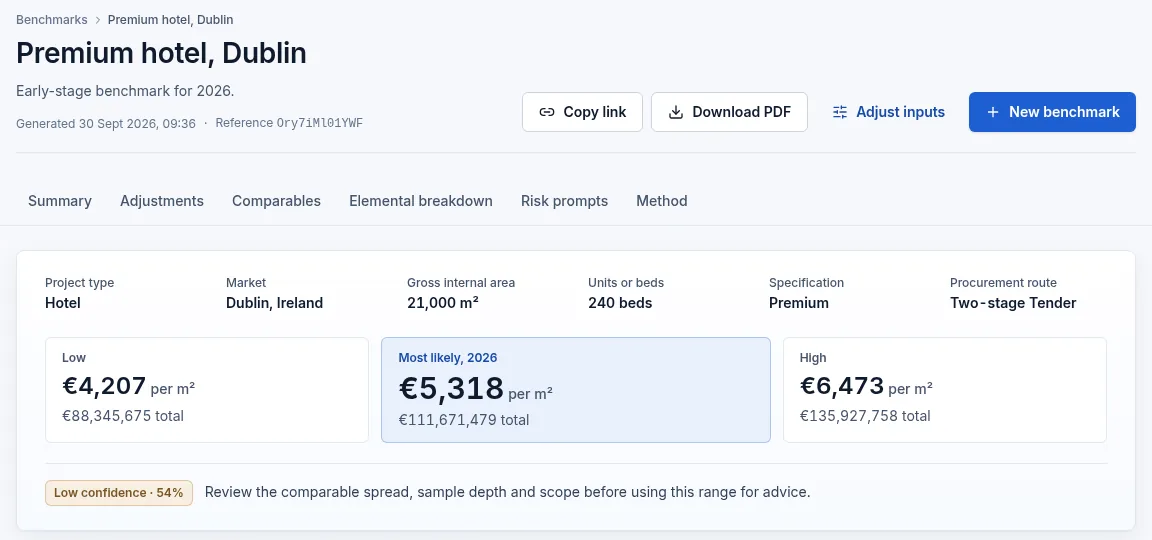The width and height of the screenshot is (1152, 540).
Task: Download the benchmark as PDF
Action: 730,112
